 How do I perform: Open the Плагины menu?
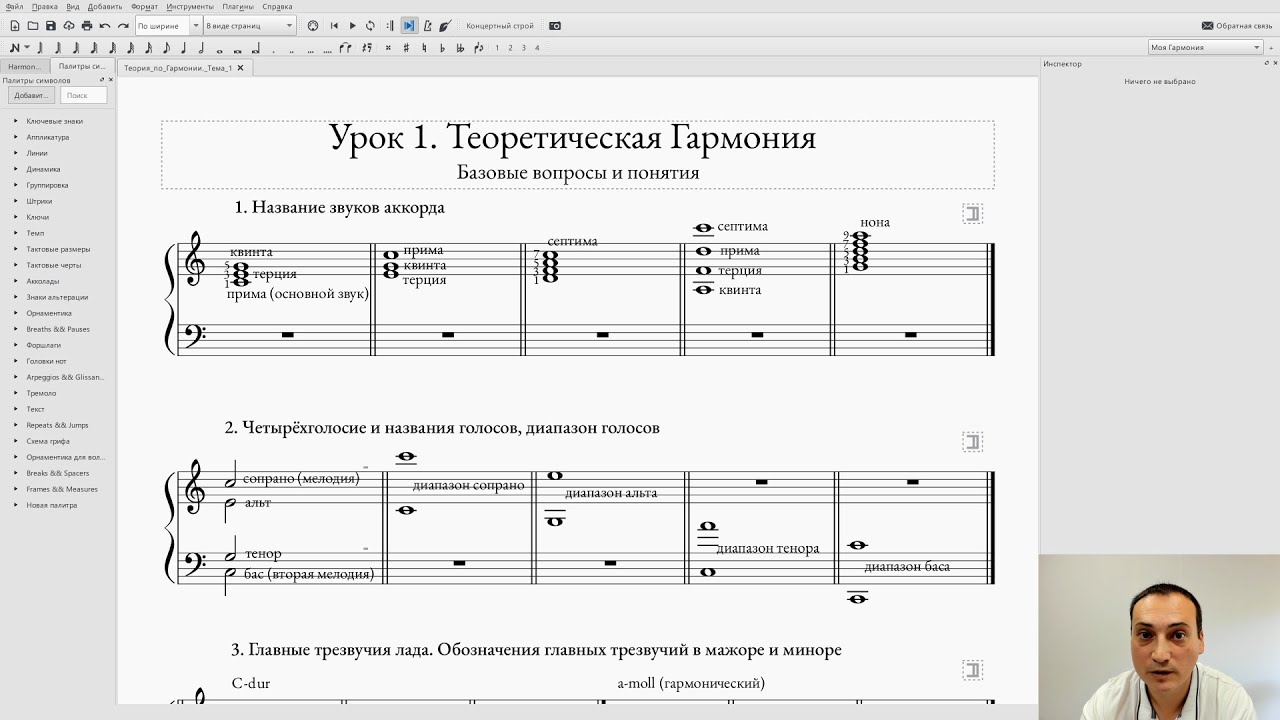238,6
